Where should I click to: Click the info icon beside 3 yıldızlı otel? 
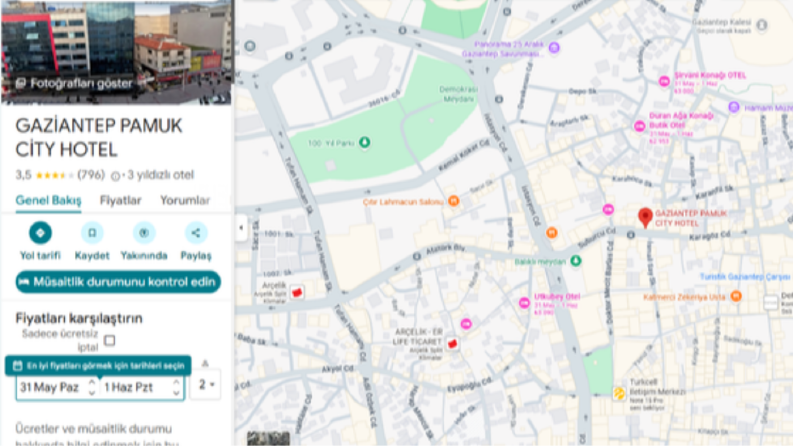115,176
